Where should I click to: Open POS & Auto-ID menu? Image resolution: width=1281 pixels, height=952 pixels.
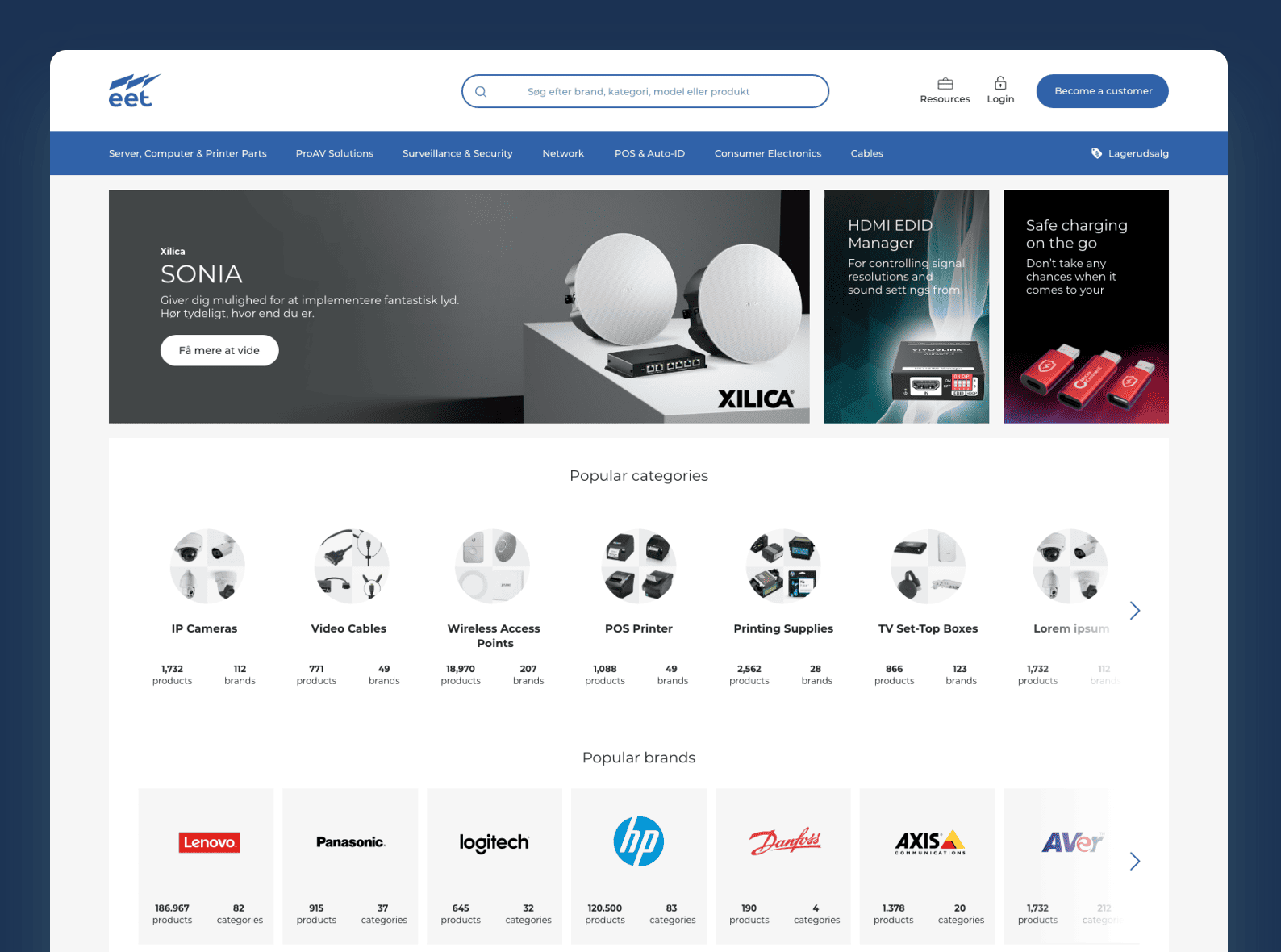tap(649, 153)
